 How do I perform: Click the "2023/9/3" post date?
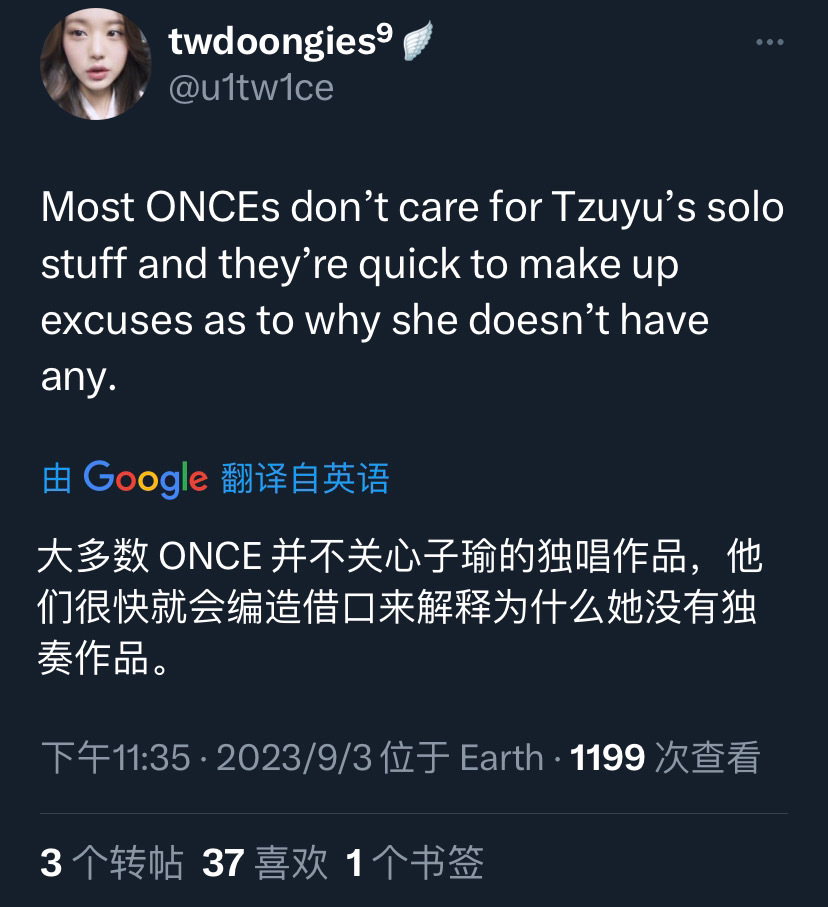tap(294, 757)
